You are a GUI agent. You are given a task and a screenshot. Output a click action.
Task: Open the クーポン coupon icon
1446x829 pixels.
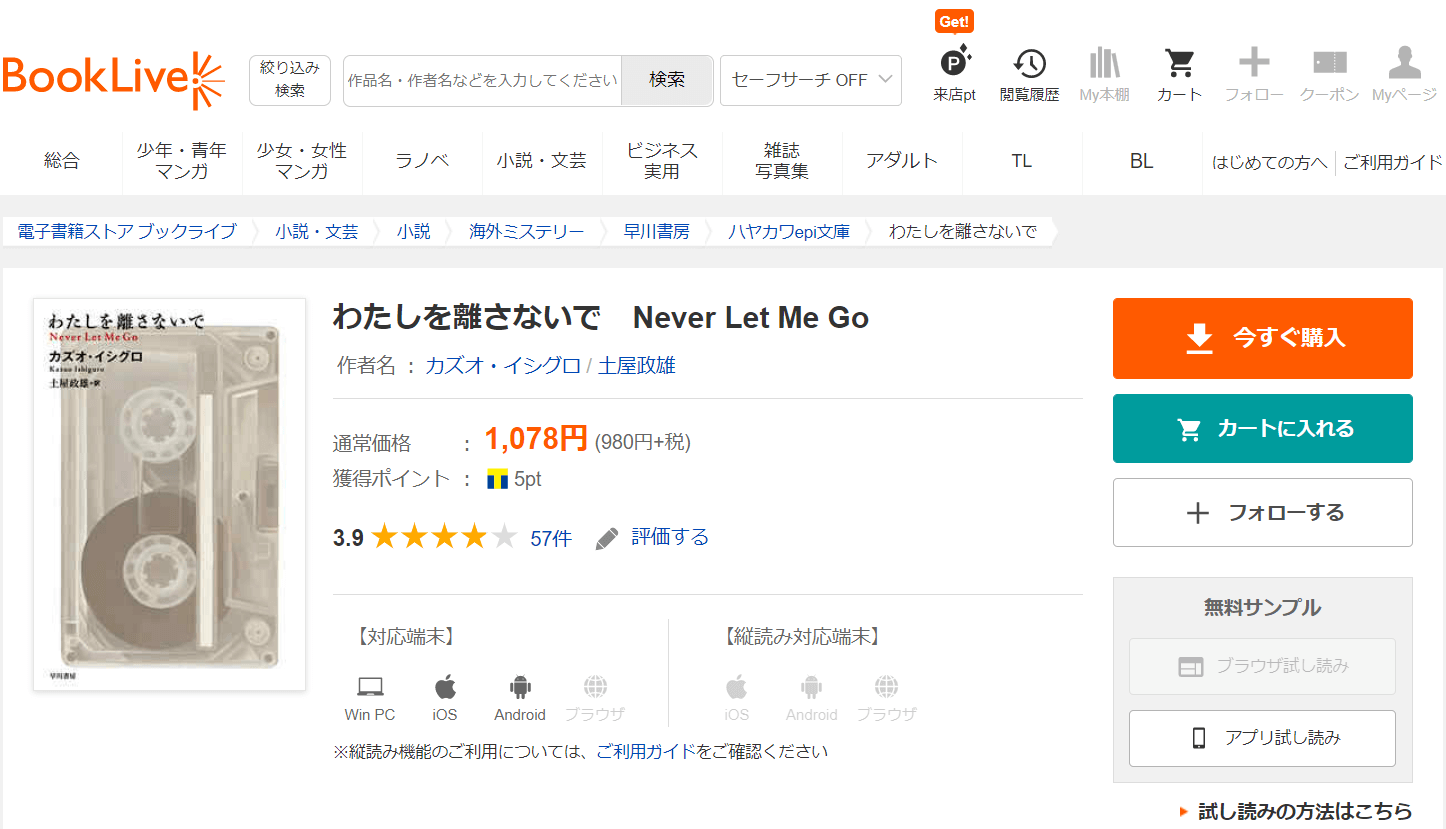coord(1329,64)
